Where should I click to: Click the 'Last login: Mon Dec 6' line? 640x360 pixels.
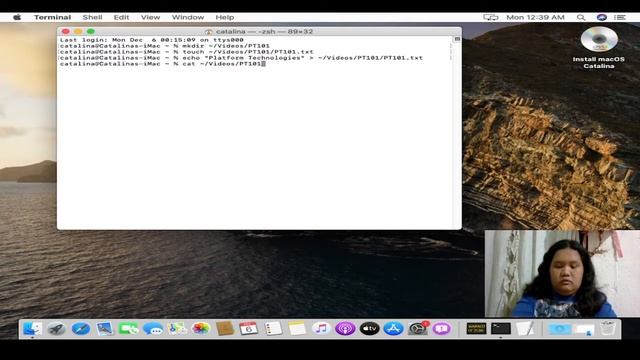151,40
